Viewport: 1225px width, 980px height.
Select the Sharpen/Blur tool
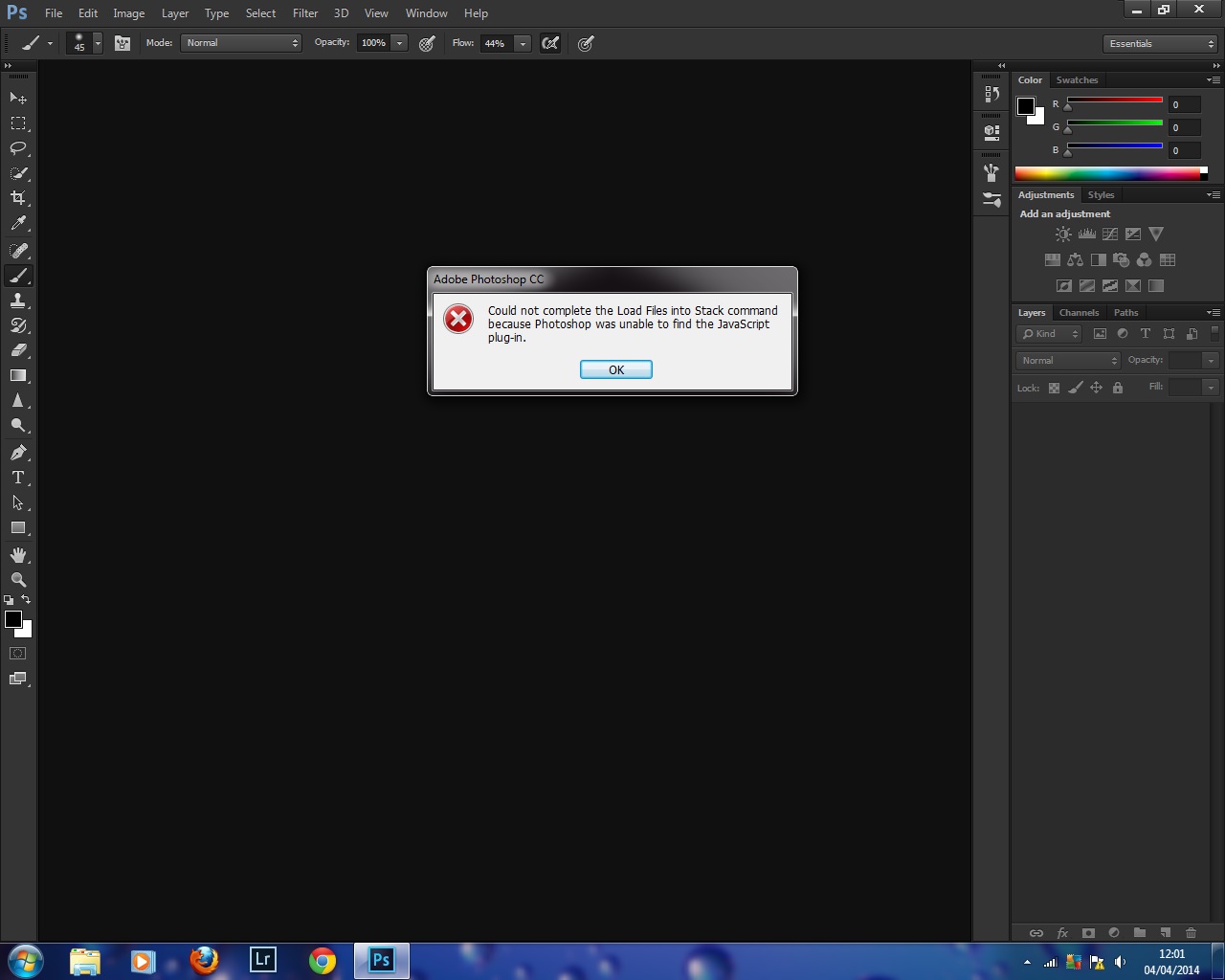(18, 401)
